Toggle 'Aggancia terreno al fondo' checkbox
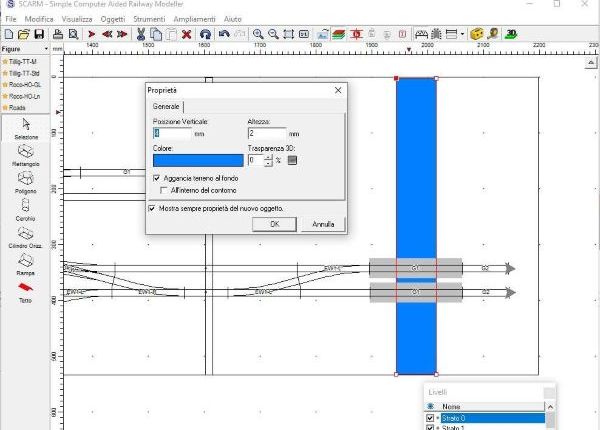The width and height of the screenshot is (600, 430). pos(156,178)
